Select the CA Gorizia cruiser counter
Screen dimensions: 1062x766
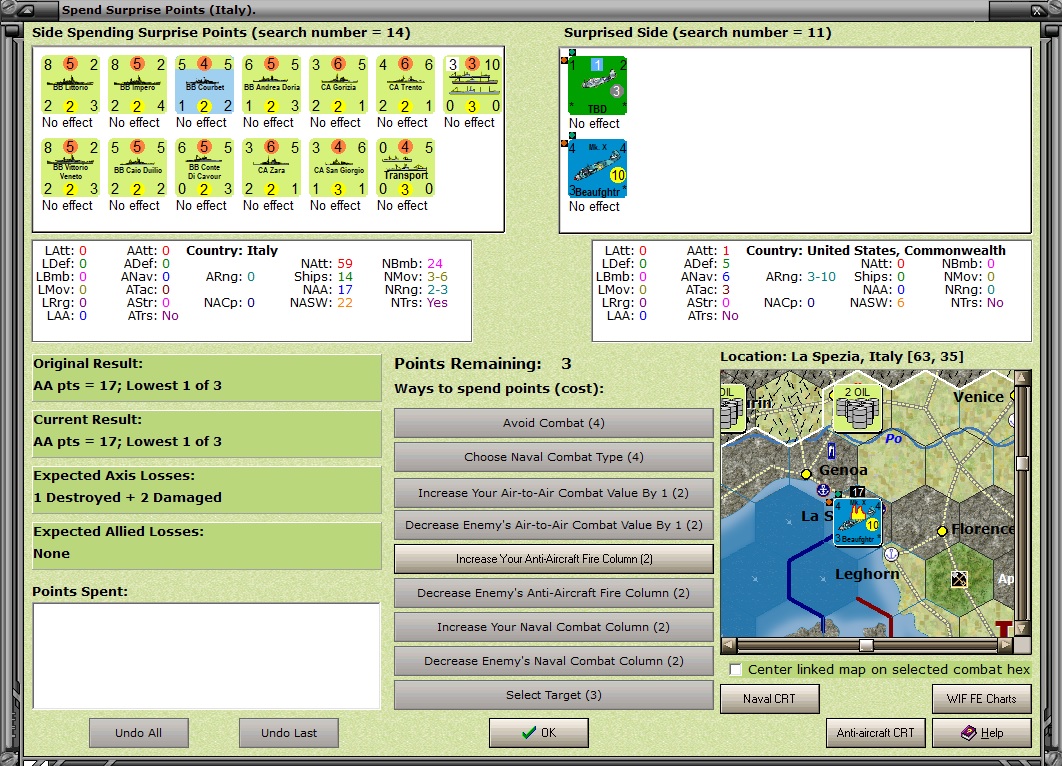[x=339, y=85]
